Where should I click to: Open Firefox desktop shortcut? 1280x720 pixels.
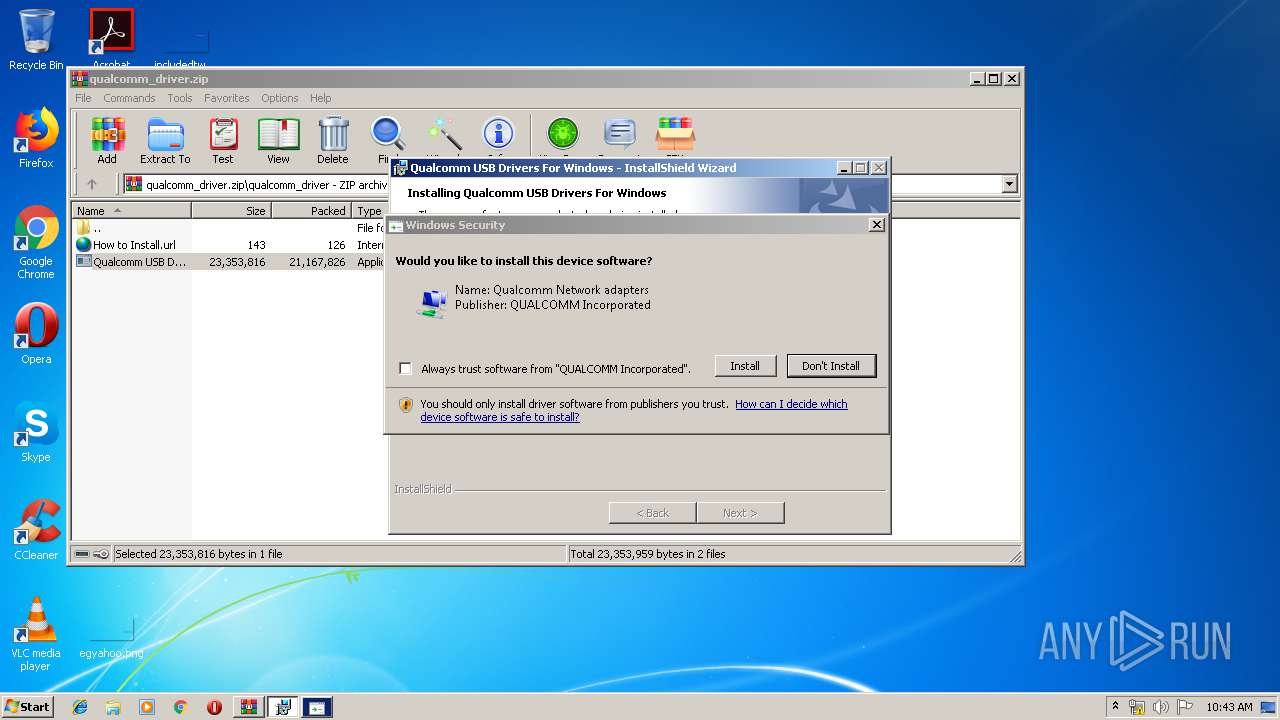pyautogui.click(x=36, y=138)
